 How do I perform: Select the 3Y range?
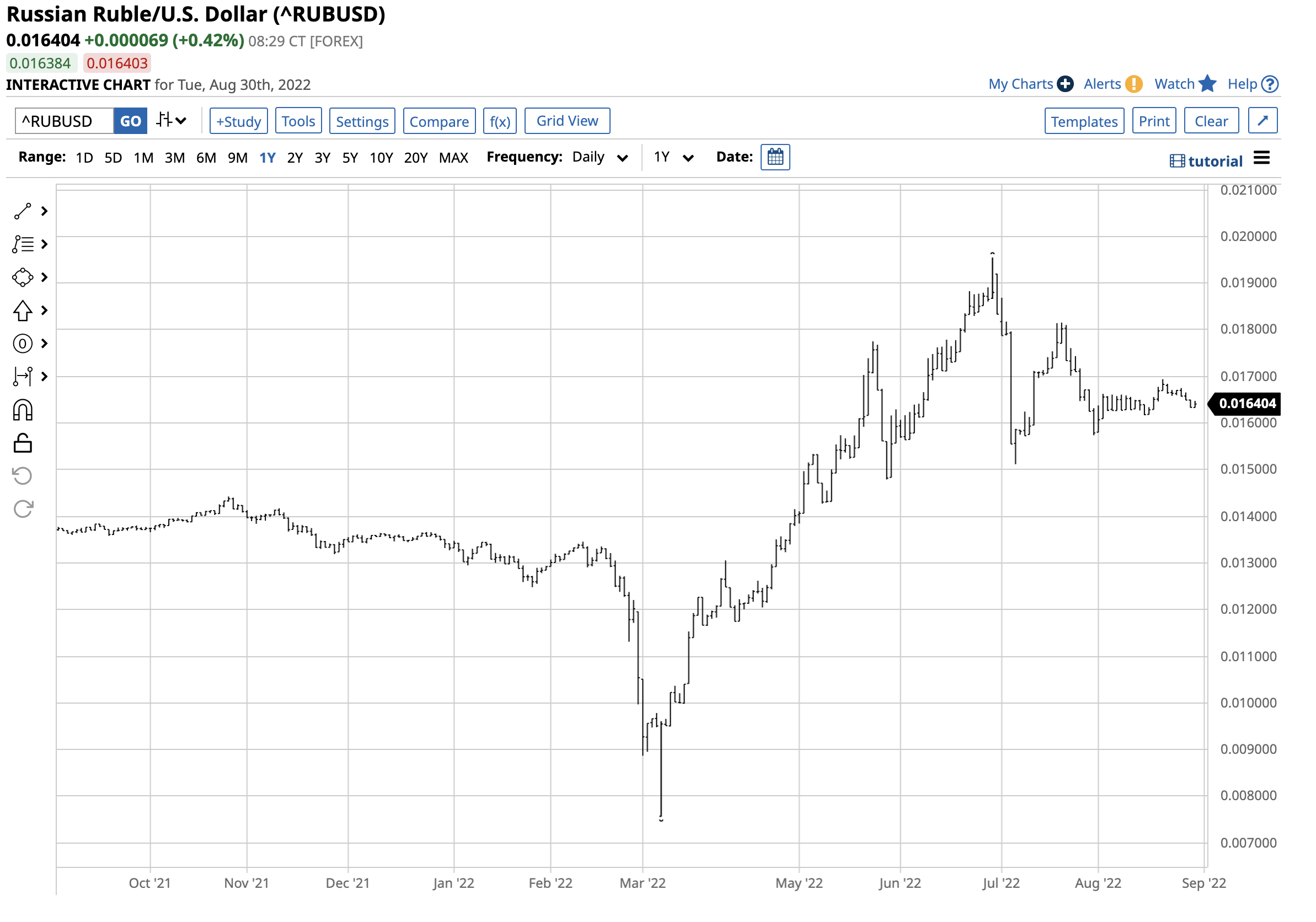click(323, 158)
